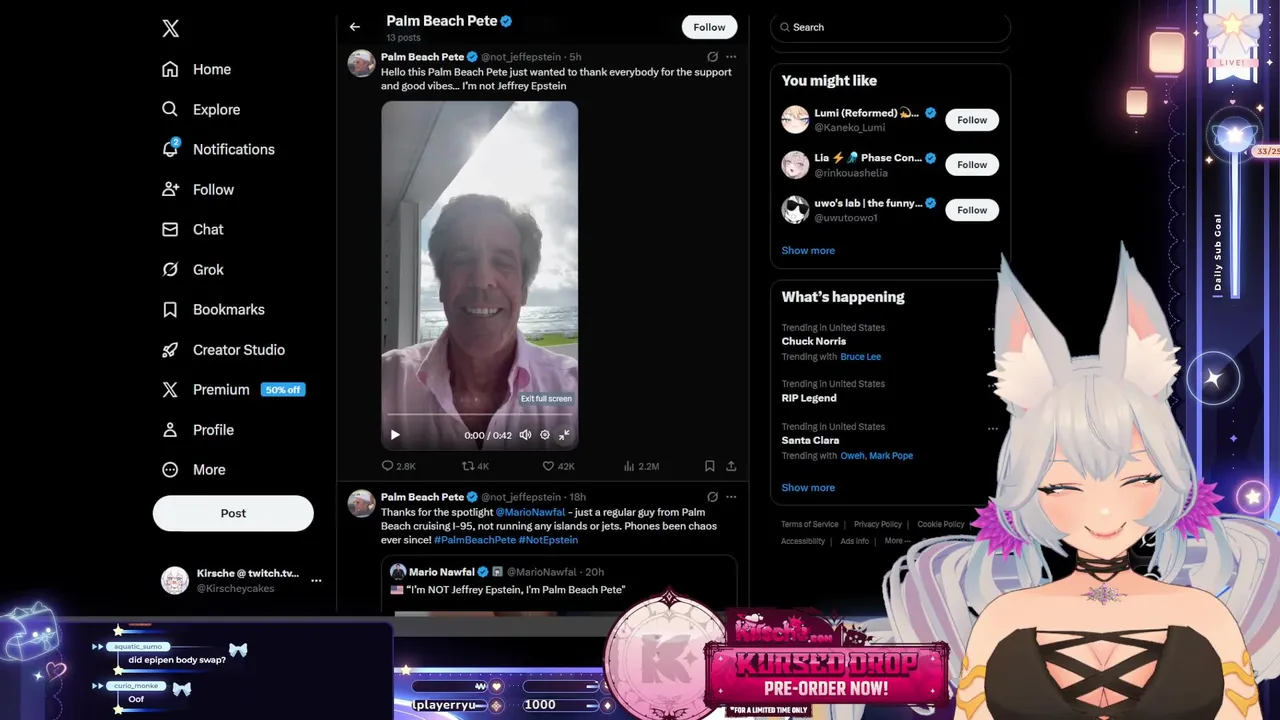Follow Lumi (Reformed)

coord(972,120)
